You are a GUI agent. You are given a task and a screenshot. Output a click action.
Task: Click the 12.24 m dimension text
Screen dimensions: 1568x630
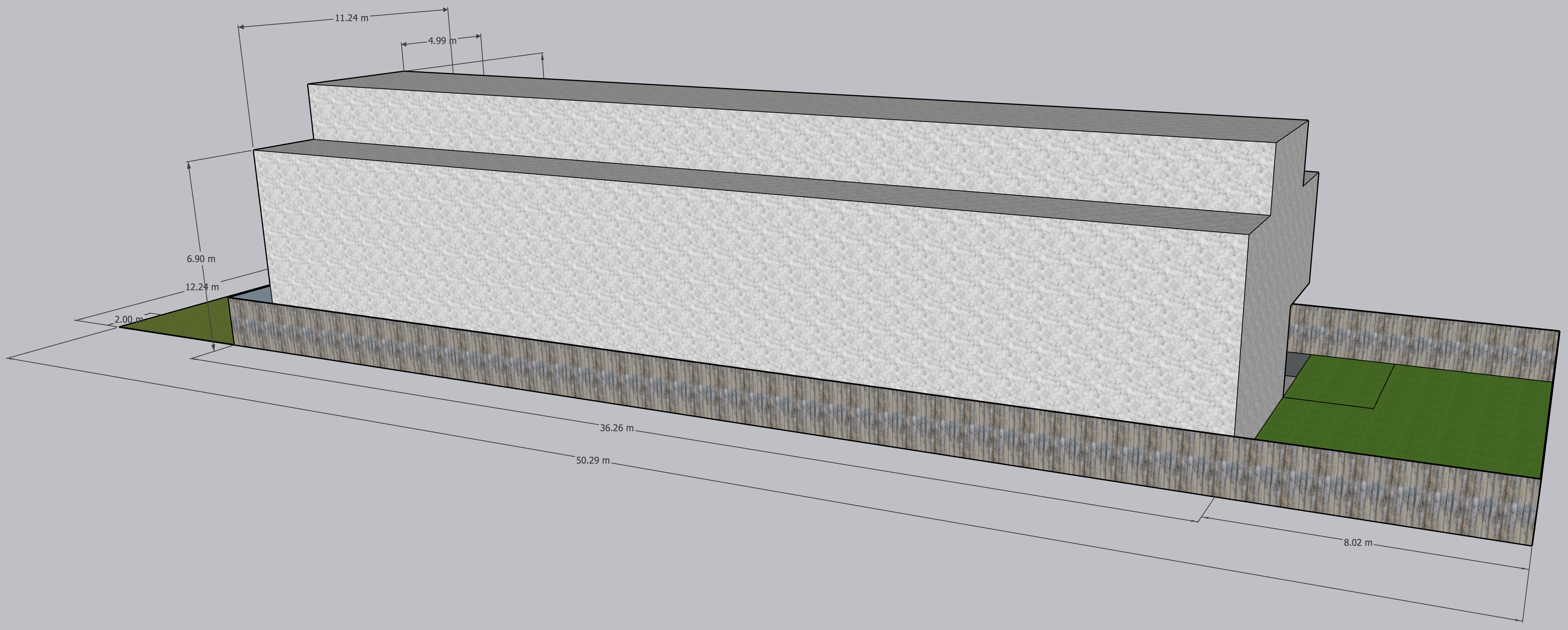[202, 287]
